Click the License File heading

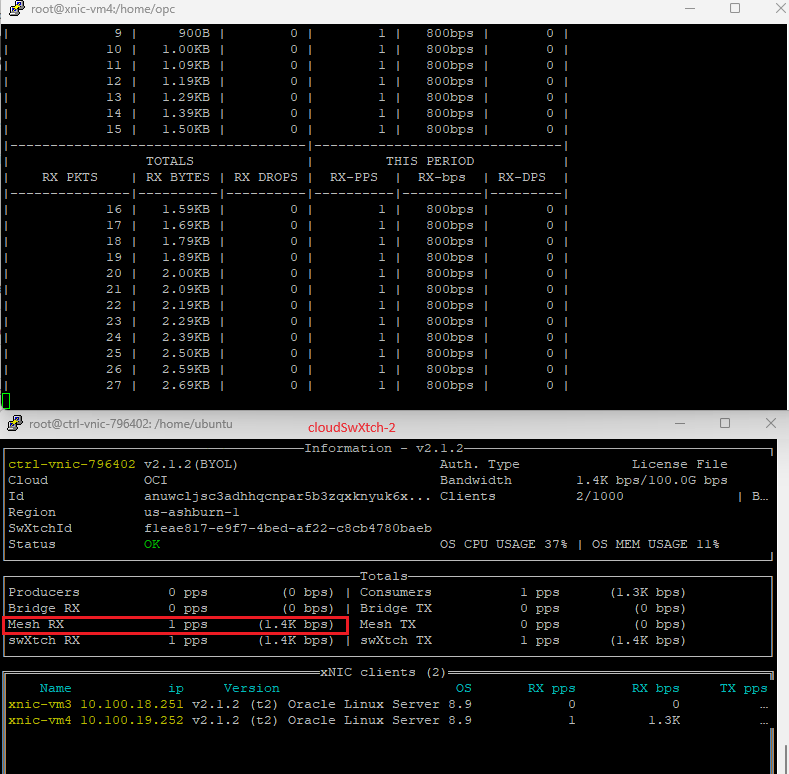[679, 464]
